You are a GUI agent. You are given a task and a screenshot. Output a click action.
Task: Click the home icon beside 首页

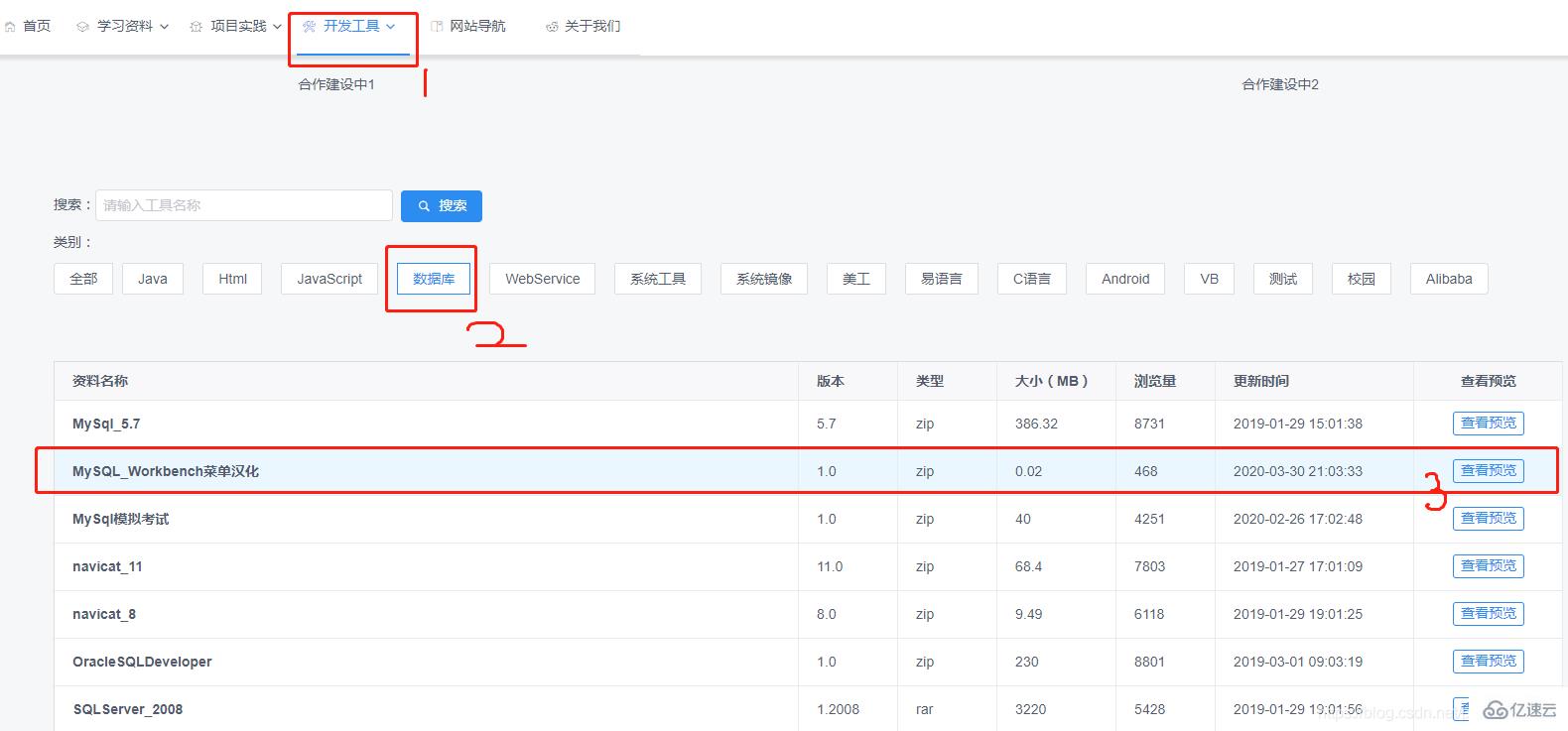pyautogui.click(x=10, y=27)
